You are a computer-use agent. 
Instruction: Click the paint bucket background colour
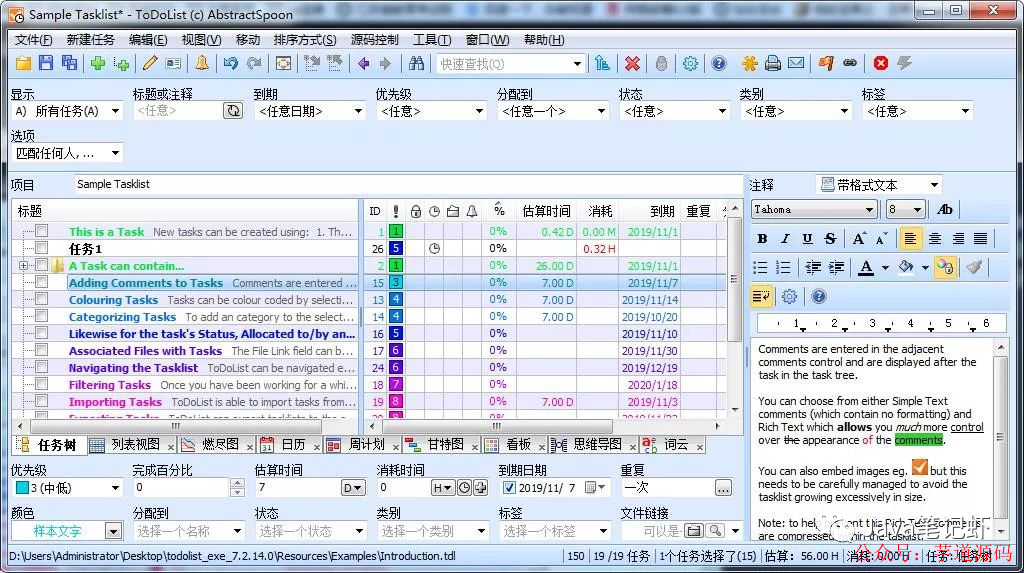[x=906, y=267]
